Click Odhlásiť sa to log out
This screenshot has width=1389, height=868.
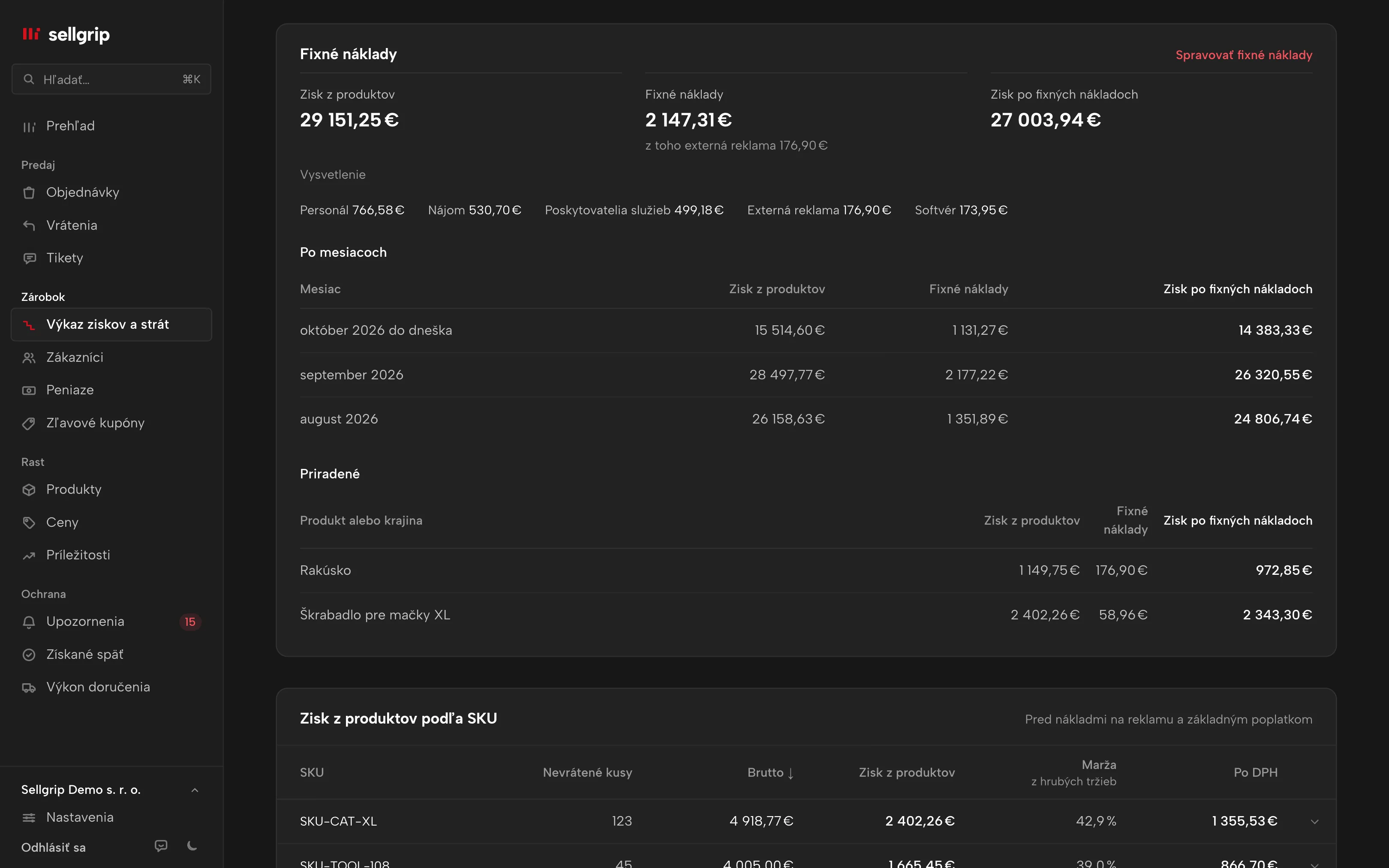click(54, 847)
